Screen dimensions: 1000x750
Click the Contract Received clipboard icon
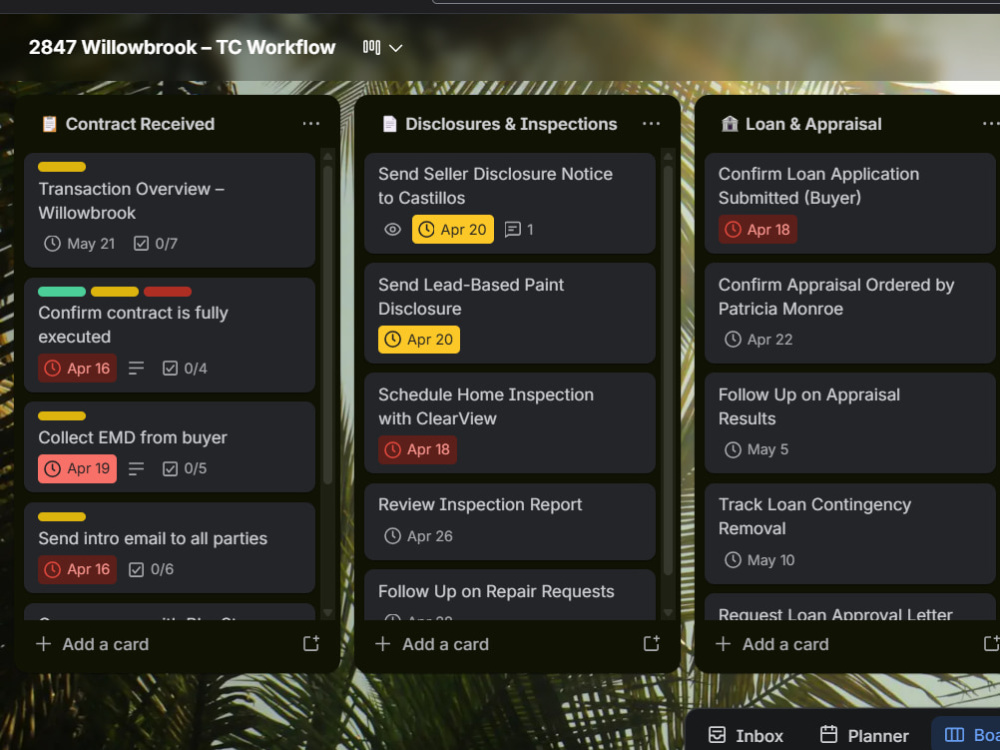(49, 124)
